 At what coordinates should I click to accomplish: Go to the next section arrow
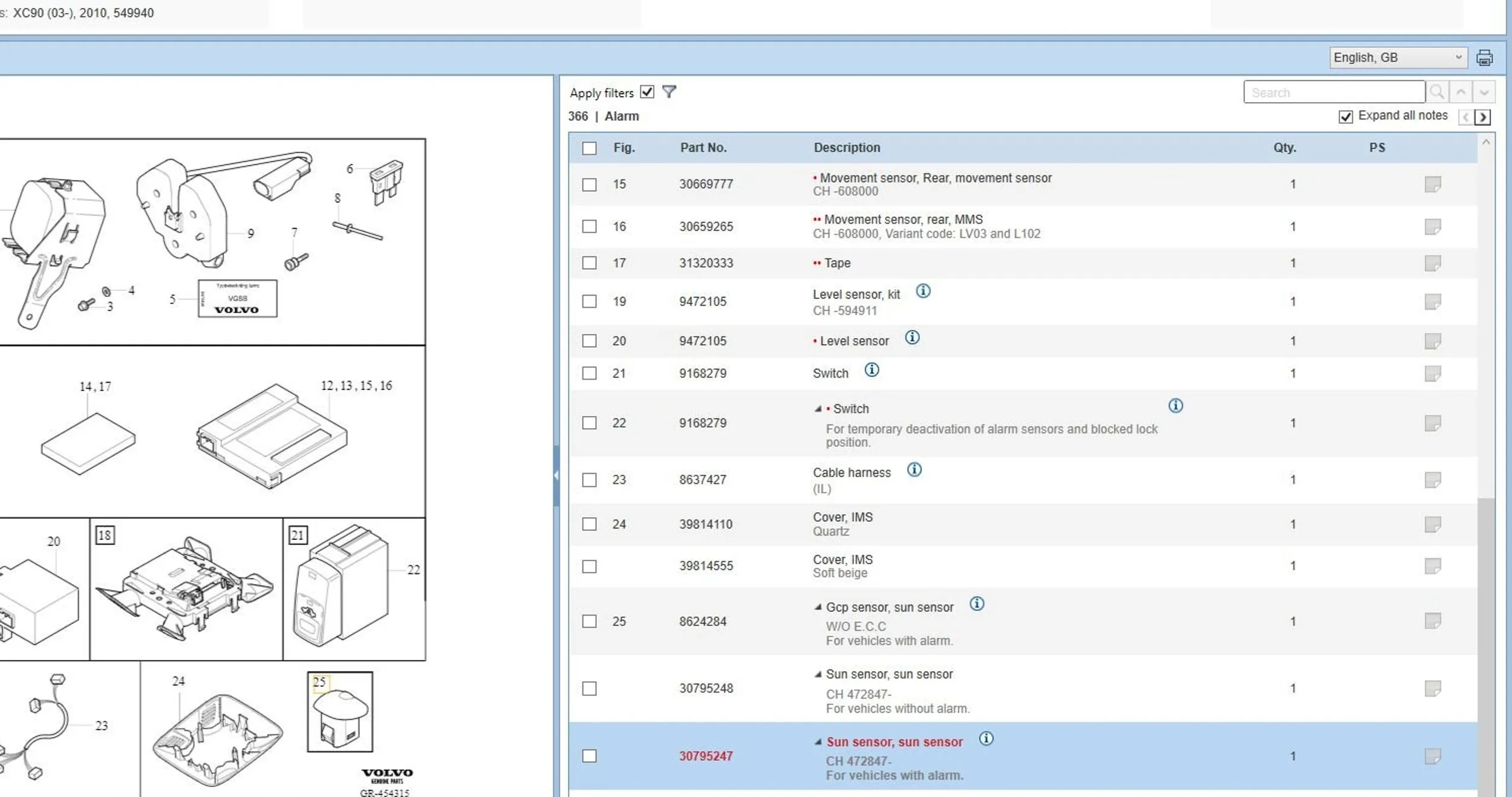pos(1482,117)
